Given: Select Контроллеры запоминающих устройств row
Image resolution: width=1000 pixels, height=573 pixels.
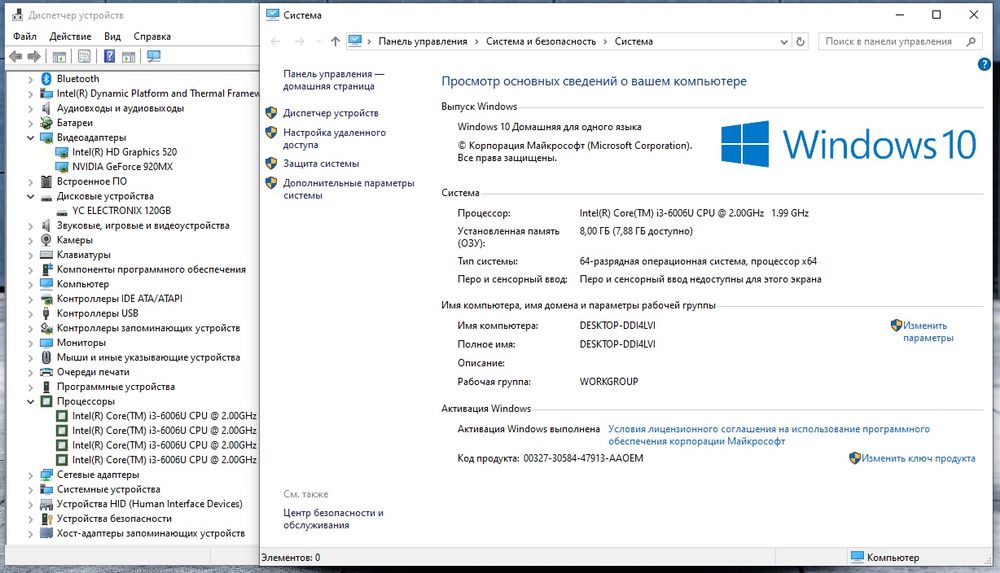Looking at the screenshot, I should pyautogui.click(x=148, y=328).
